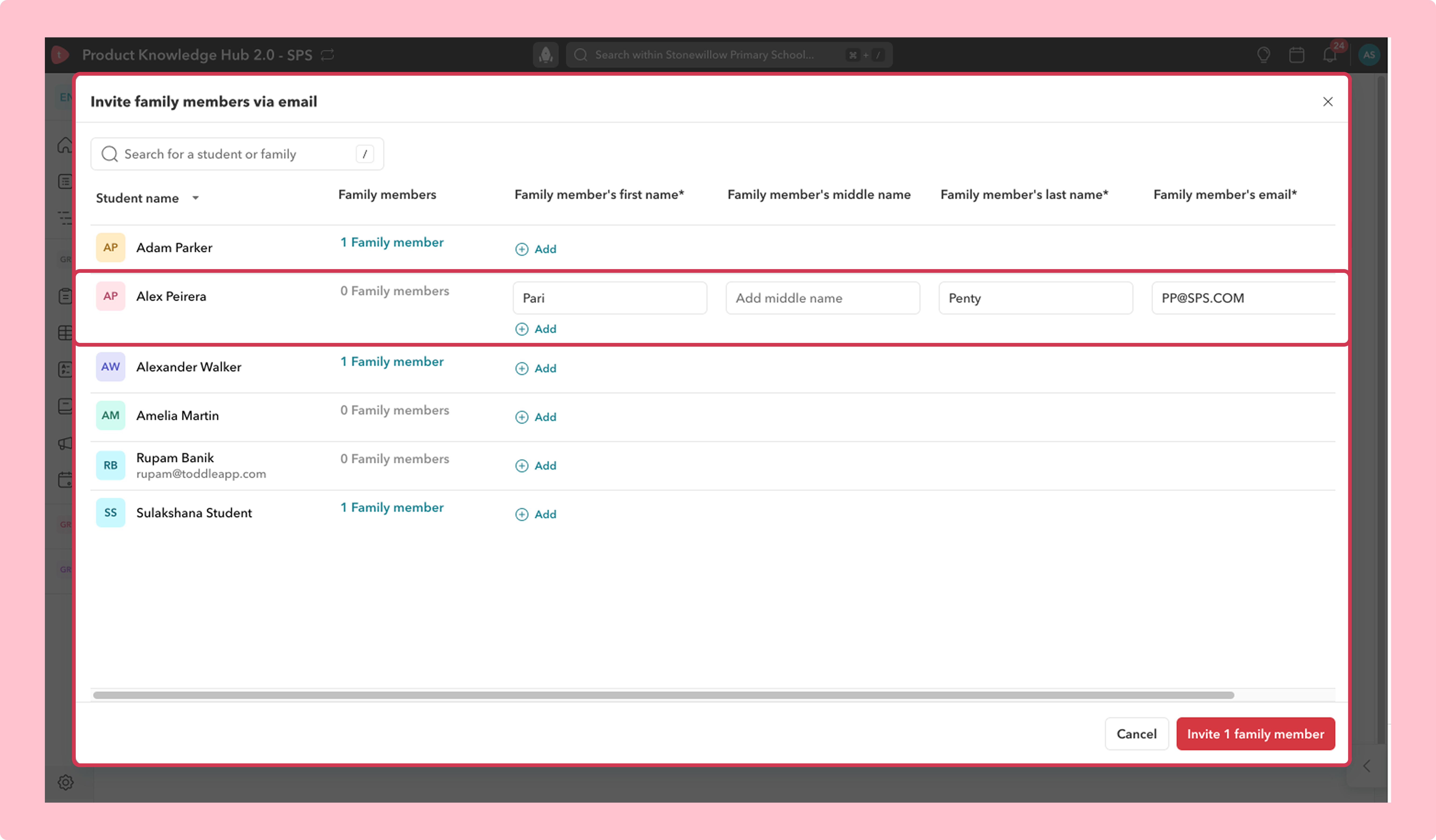Viewport: 1436px width, 840px height.
Task: Open the notifications bell showing 24
Action: pyautogui.click(x=1330, y=55)
